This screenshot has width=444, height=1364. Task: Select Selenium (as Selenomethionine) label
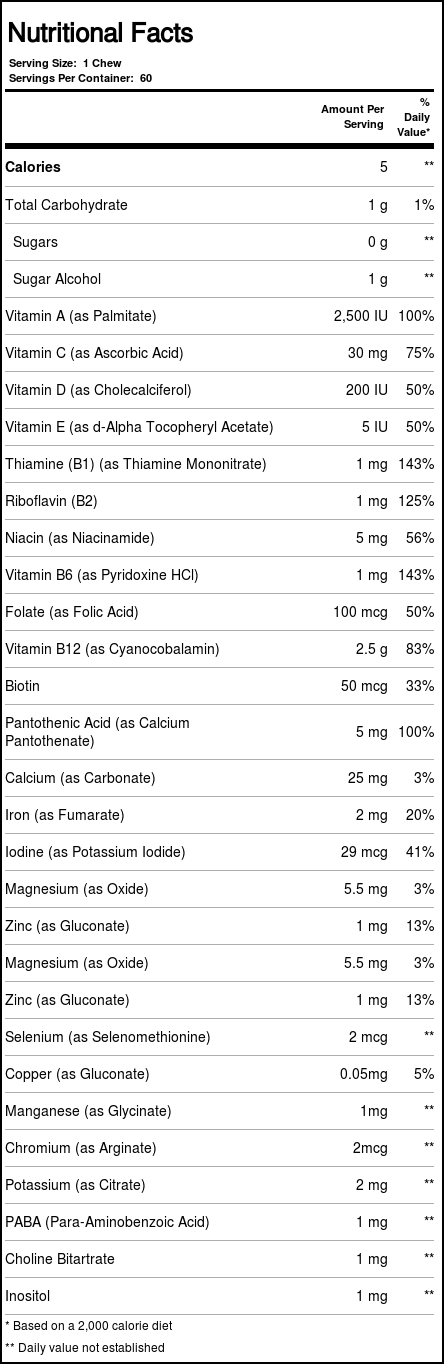108,1037
